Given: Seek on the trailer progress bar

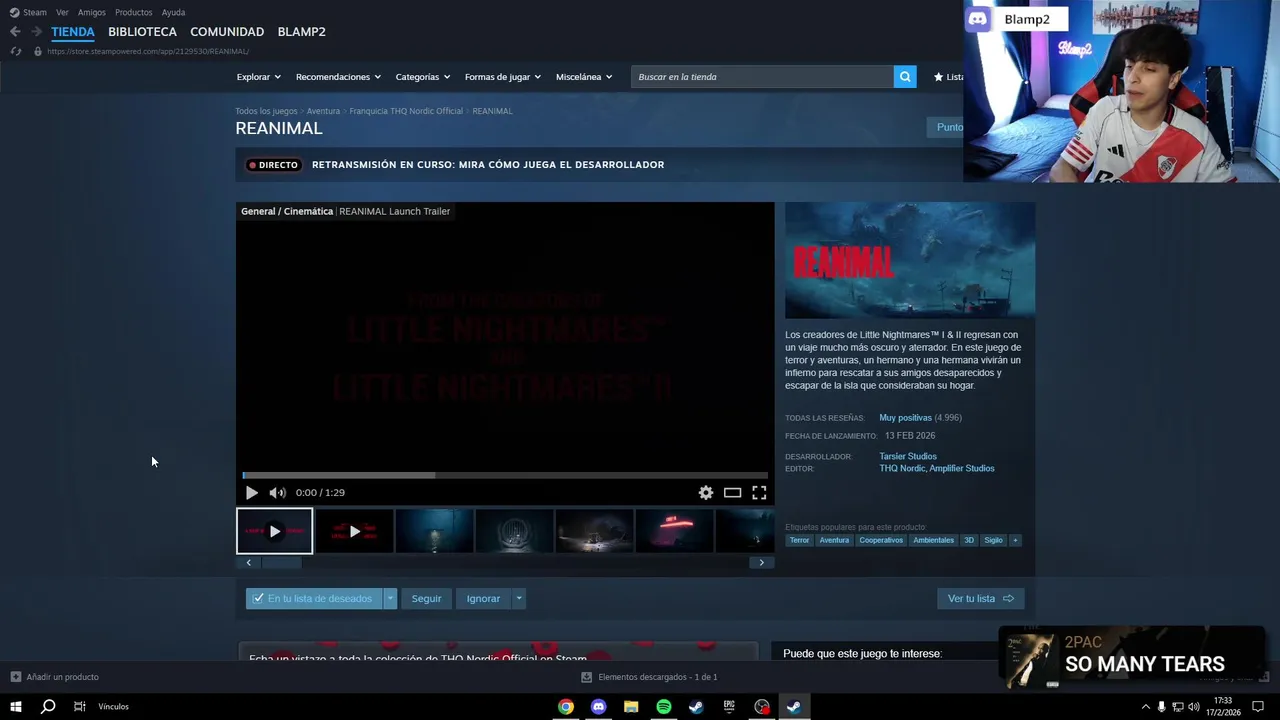Looking at the screenshot, I should 505,475.
